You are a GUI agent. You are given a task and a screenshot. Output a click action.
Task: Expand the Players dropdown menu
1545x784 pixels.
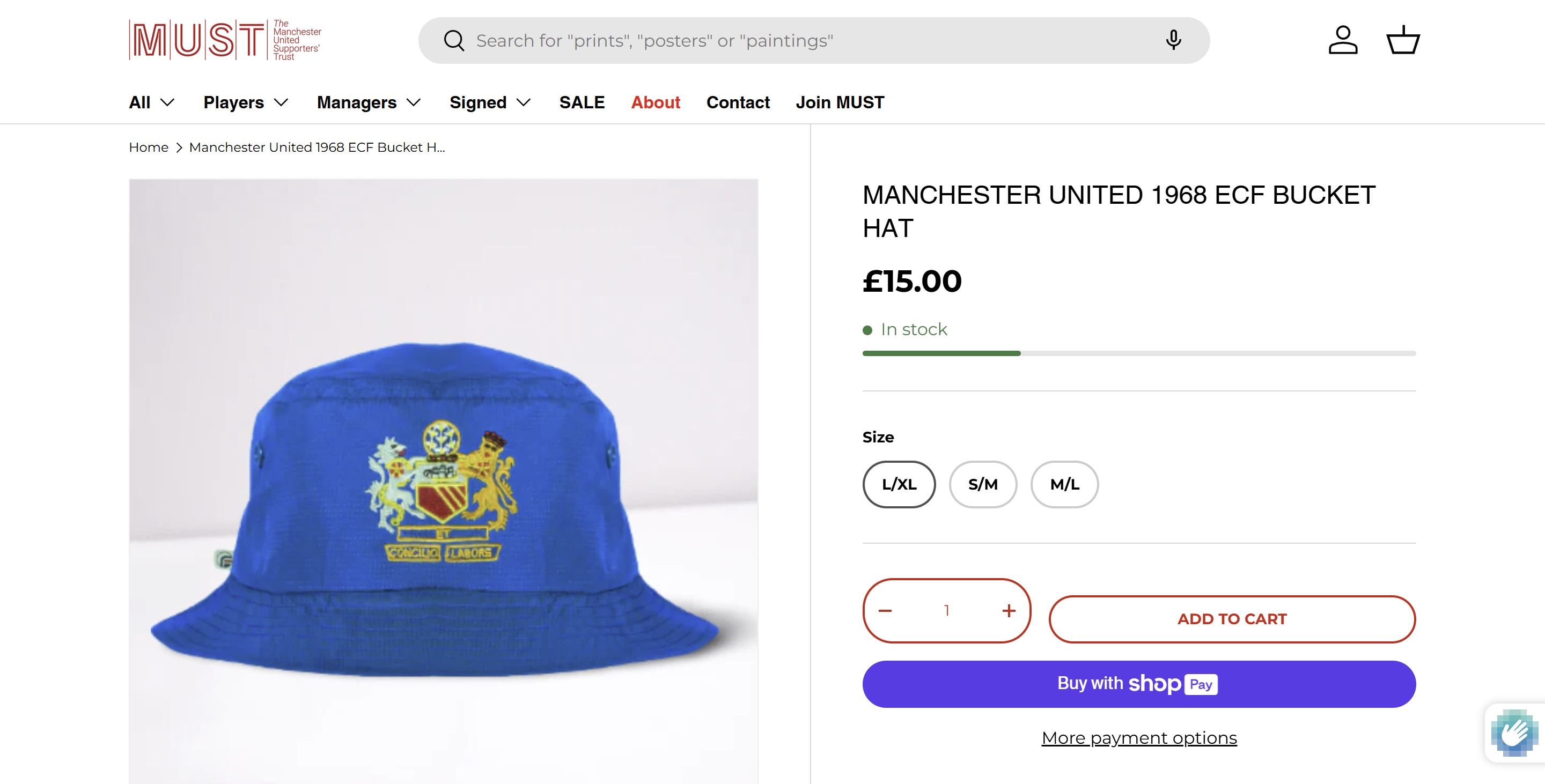pos(246,102)
